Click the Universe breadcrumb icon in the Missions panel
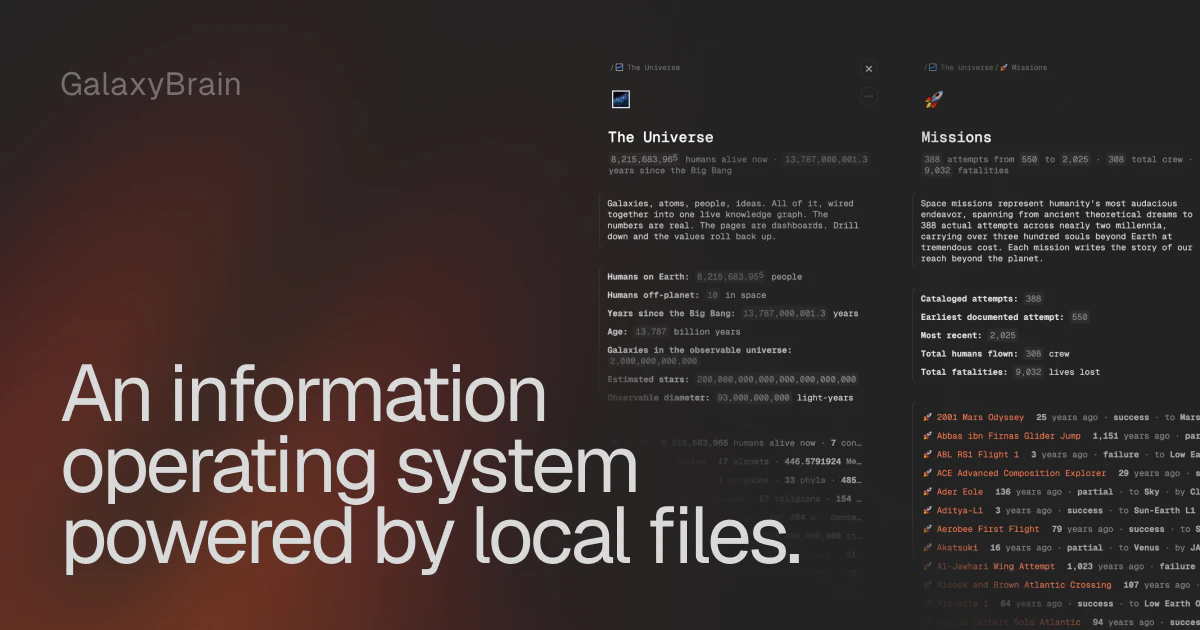Screen dimensions: 1200x630 tap(933, 68)
